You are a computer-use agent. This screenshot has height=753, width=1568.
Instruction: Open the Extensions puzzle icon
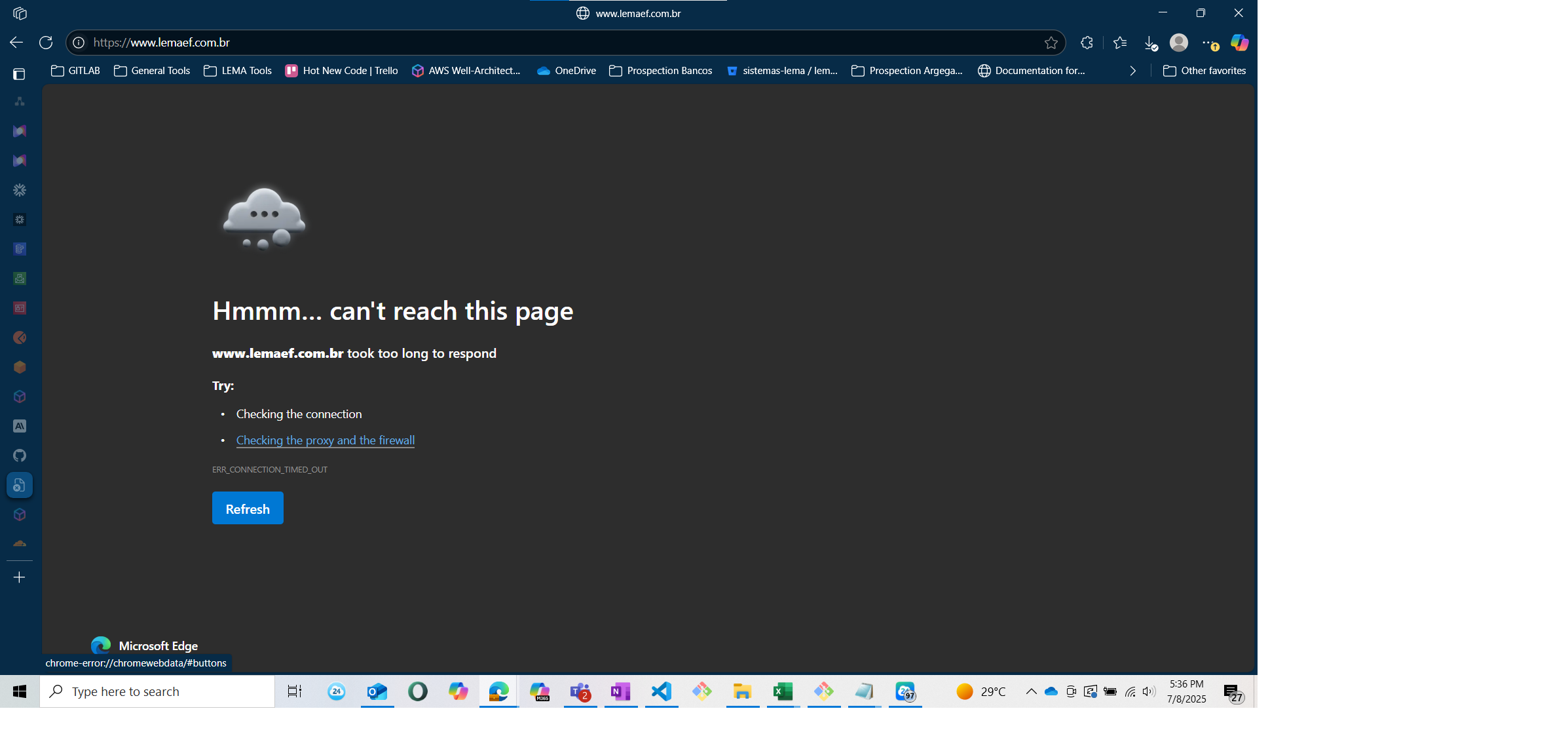[x=1087, y=43]
